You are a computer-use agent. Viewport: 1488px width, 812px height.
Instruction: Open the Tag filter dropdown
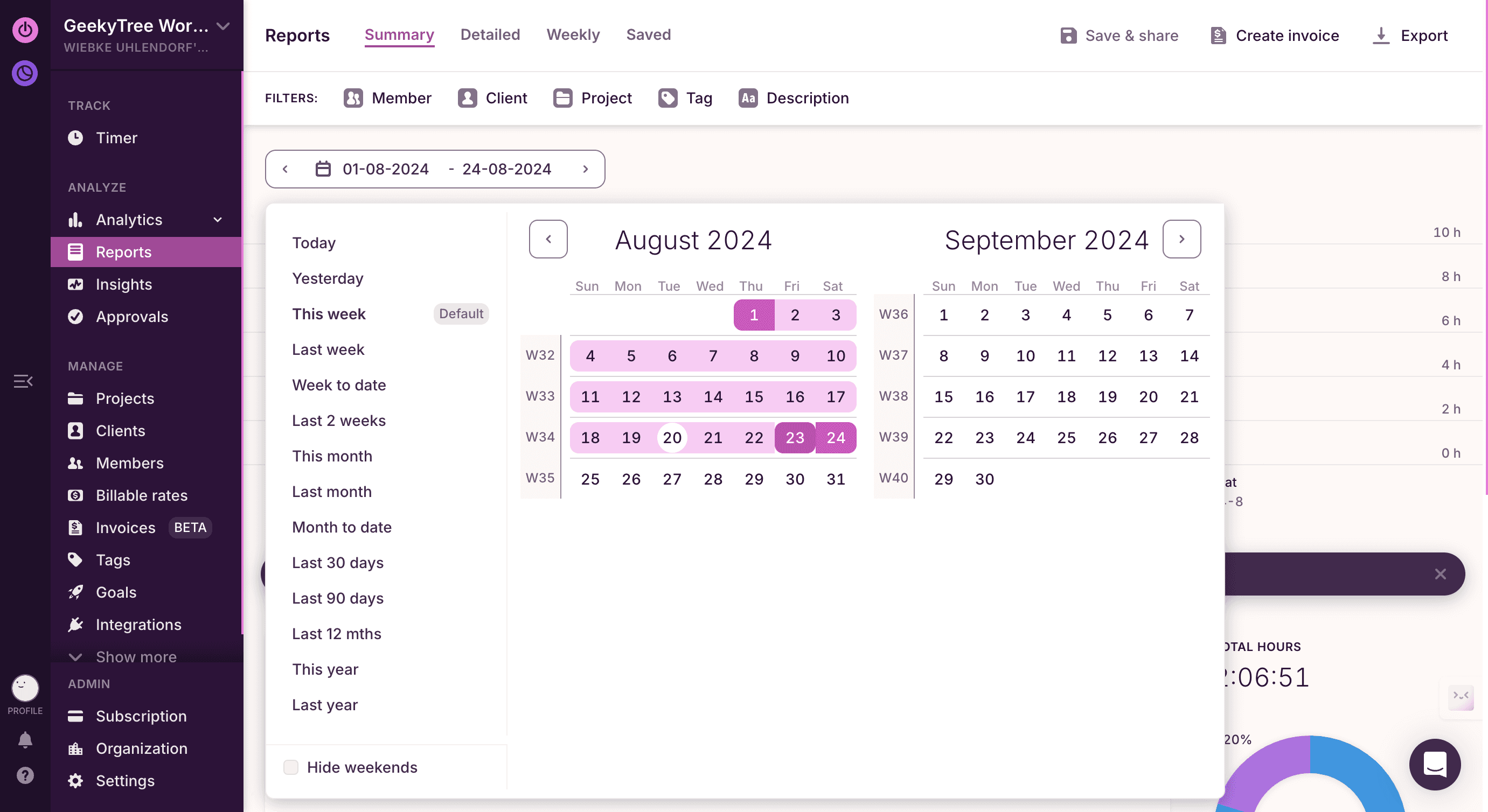pyautogui.click(x=685, y=98)
